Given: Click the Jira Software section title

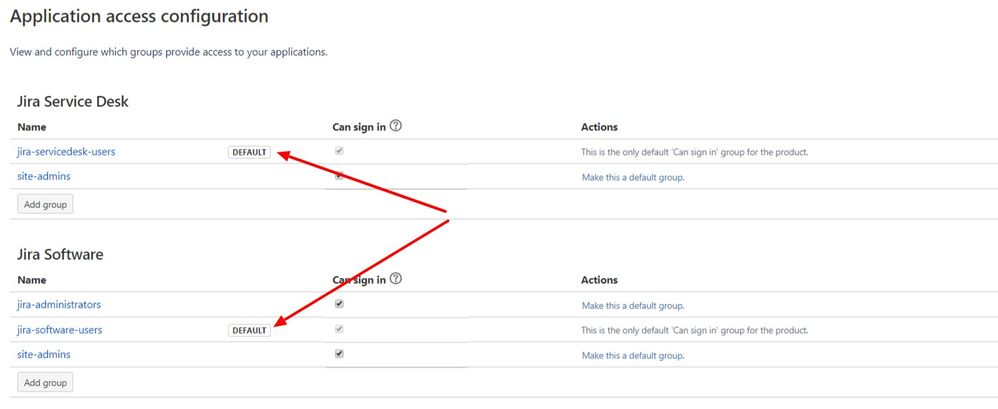Looking at the screenshot, I should point(60,254).
